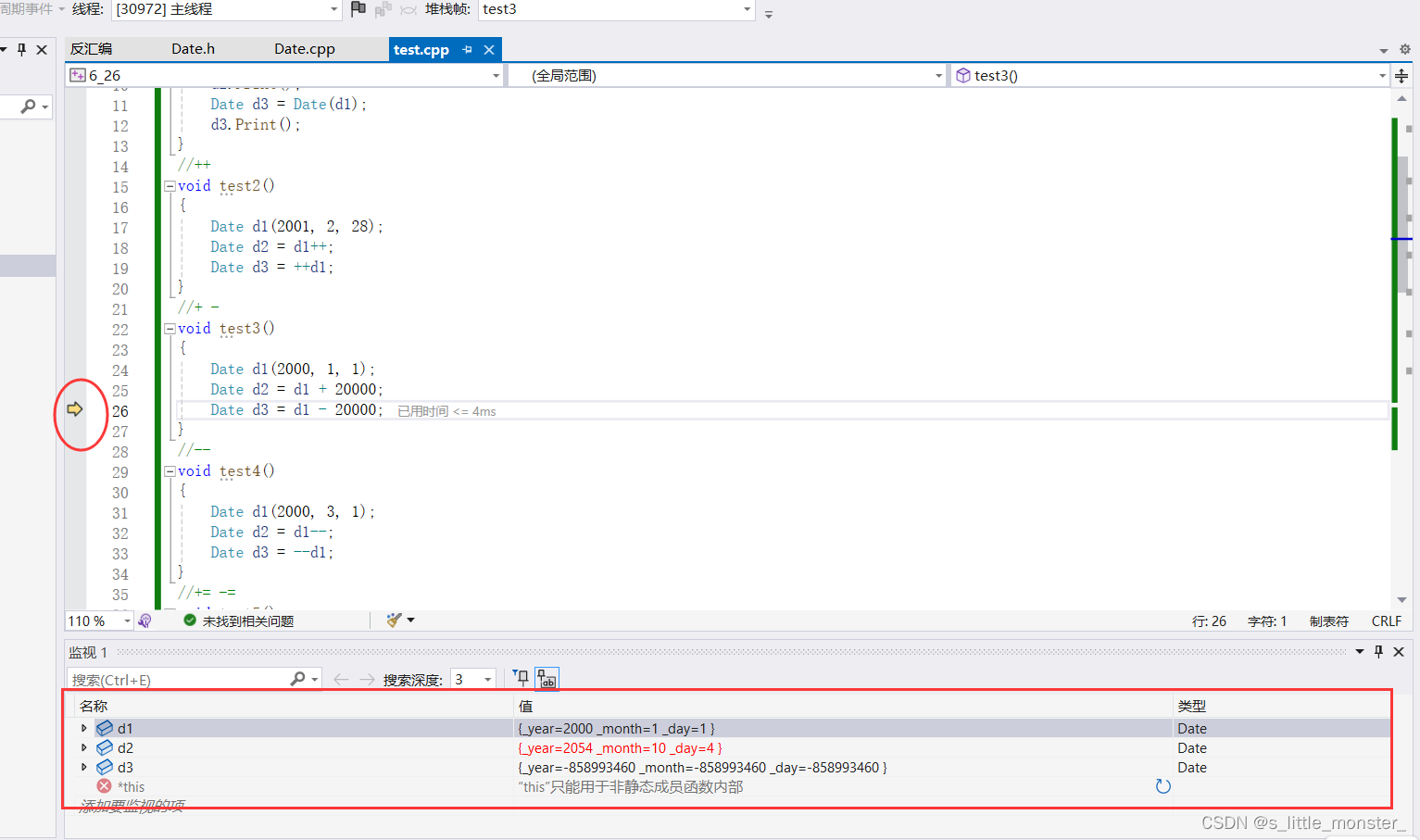Click the red error icon beside *this
Screen dimensions: 1420x840
(104, 786)
